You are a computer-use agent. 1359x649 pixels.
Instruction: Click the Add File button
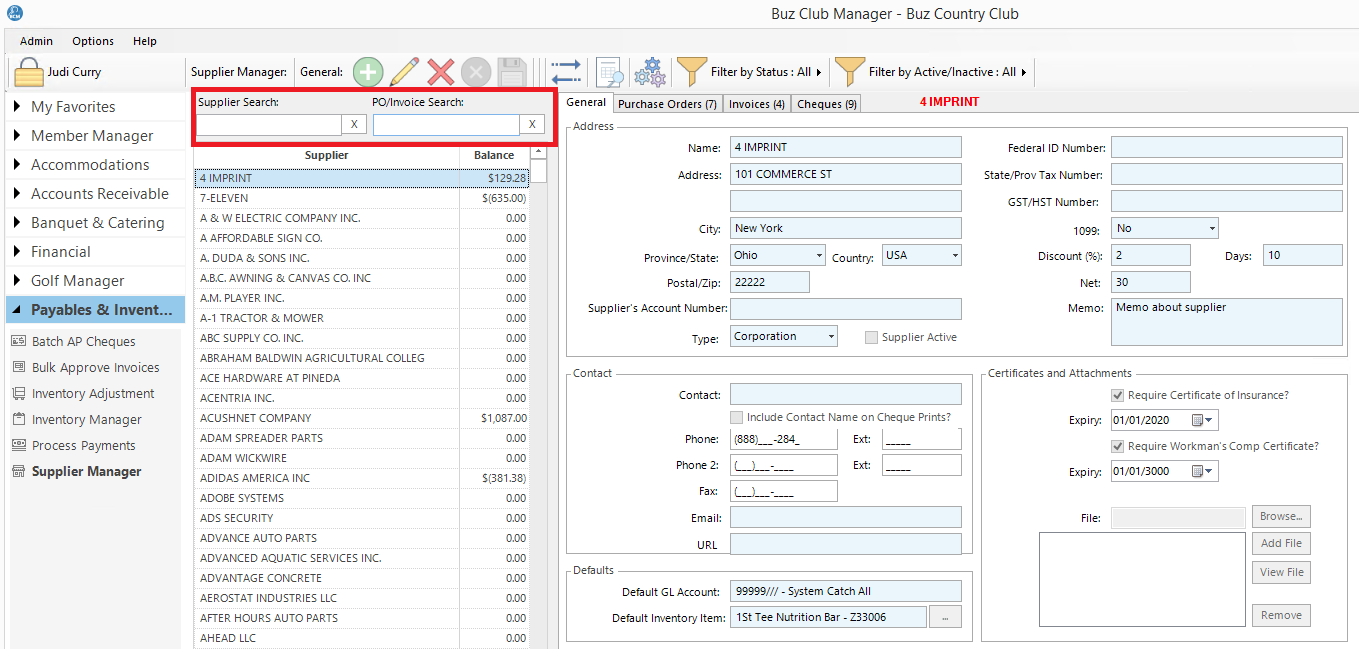[x=1280, y=544]
